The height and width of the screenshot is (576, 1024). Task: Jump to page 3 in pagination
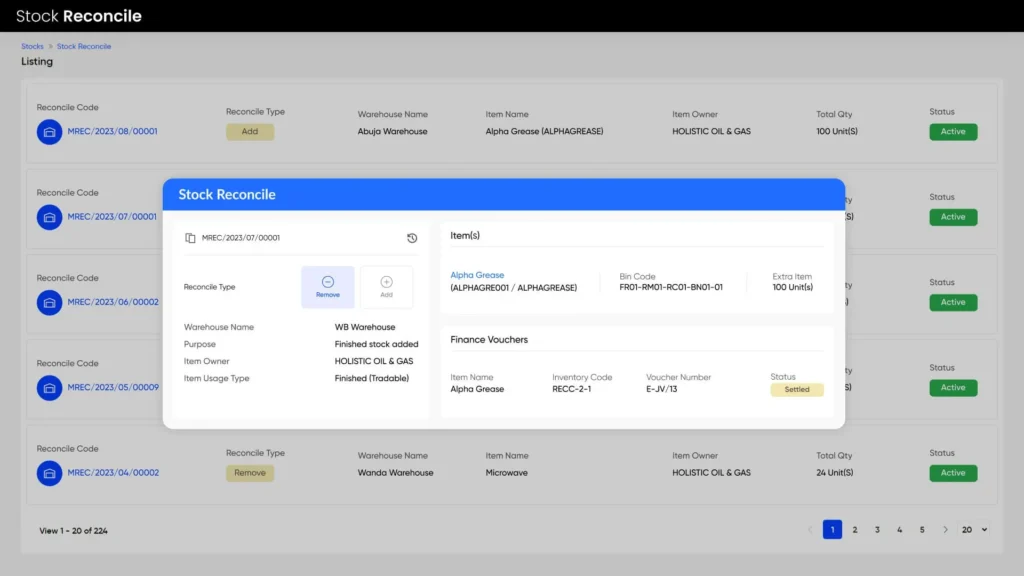[x=877, y=530]
